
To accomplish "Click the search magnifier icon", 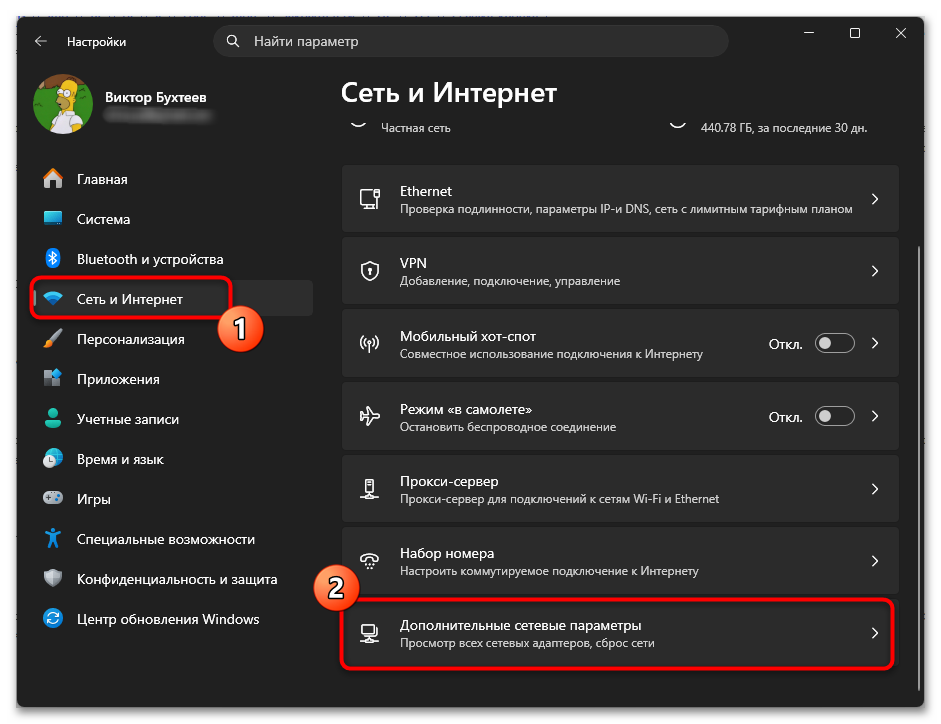I will tap(233, 41).
